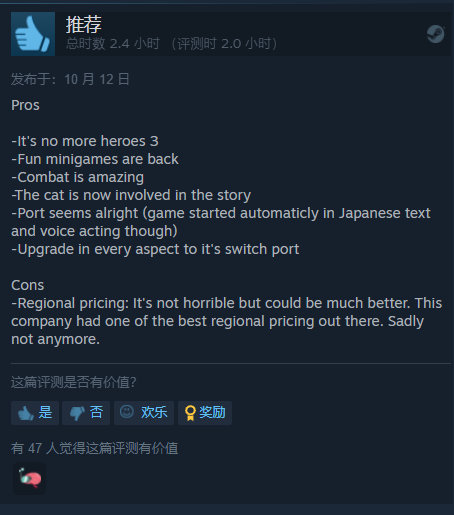The height and width of the screenshot is (515, 454).
Task: Click the 评测时 2.0 小时 text
Action: point(224,44)
